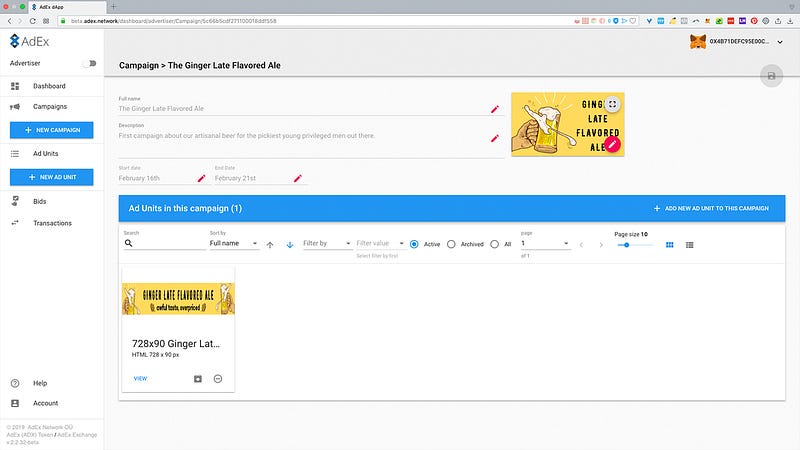The height and width of the screenshot is (450, 800).
Task: Click the 728x90 Ginger Lat... title
Action: [x=176, y=344]
